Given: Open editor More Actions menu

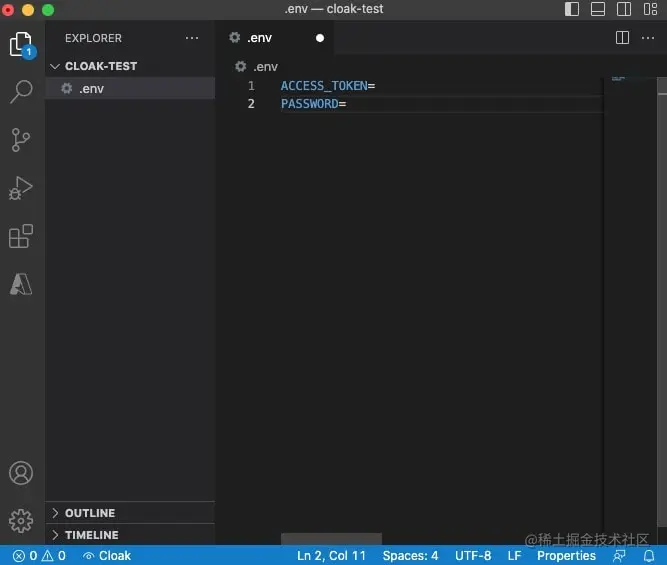Looking at the screenshot, I should pos(648,38).
